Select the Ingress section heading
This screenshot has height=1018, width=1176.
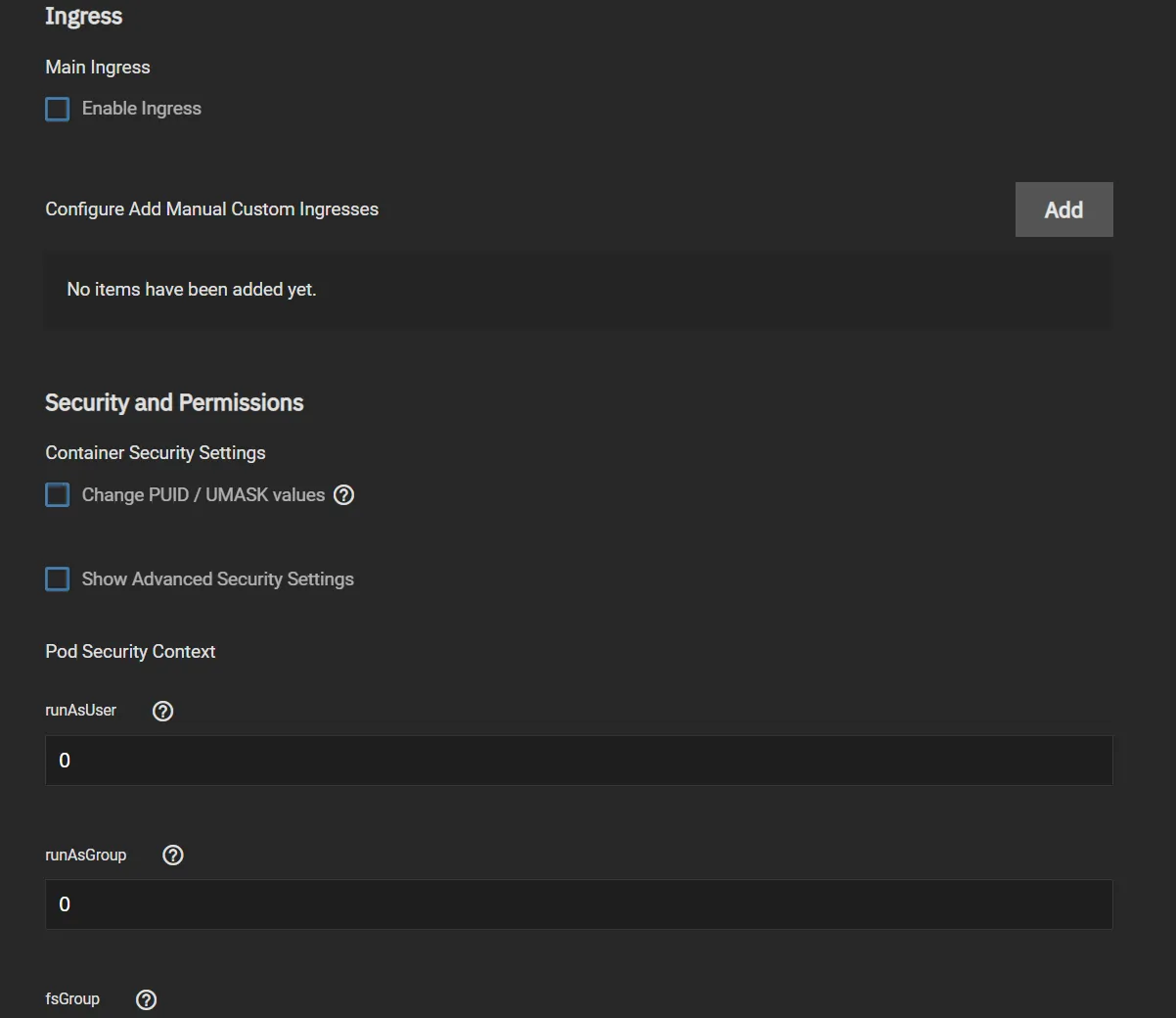pos(83,16)
